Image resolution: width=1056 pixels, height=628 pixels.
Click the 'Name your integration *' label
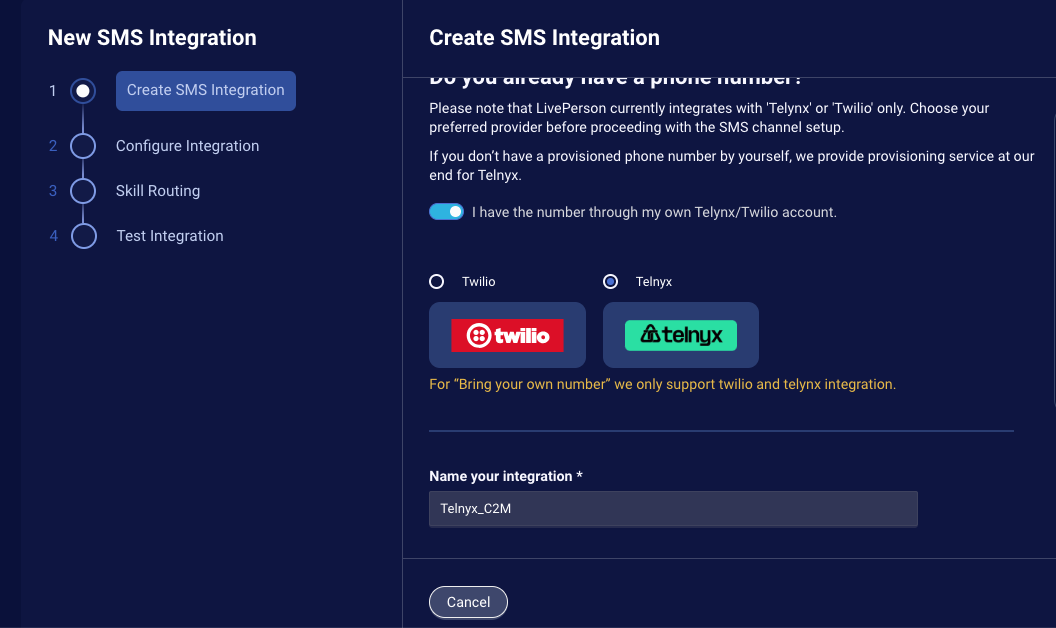coord(506,476)
